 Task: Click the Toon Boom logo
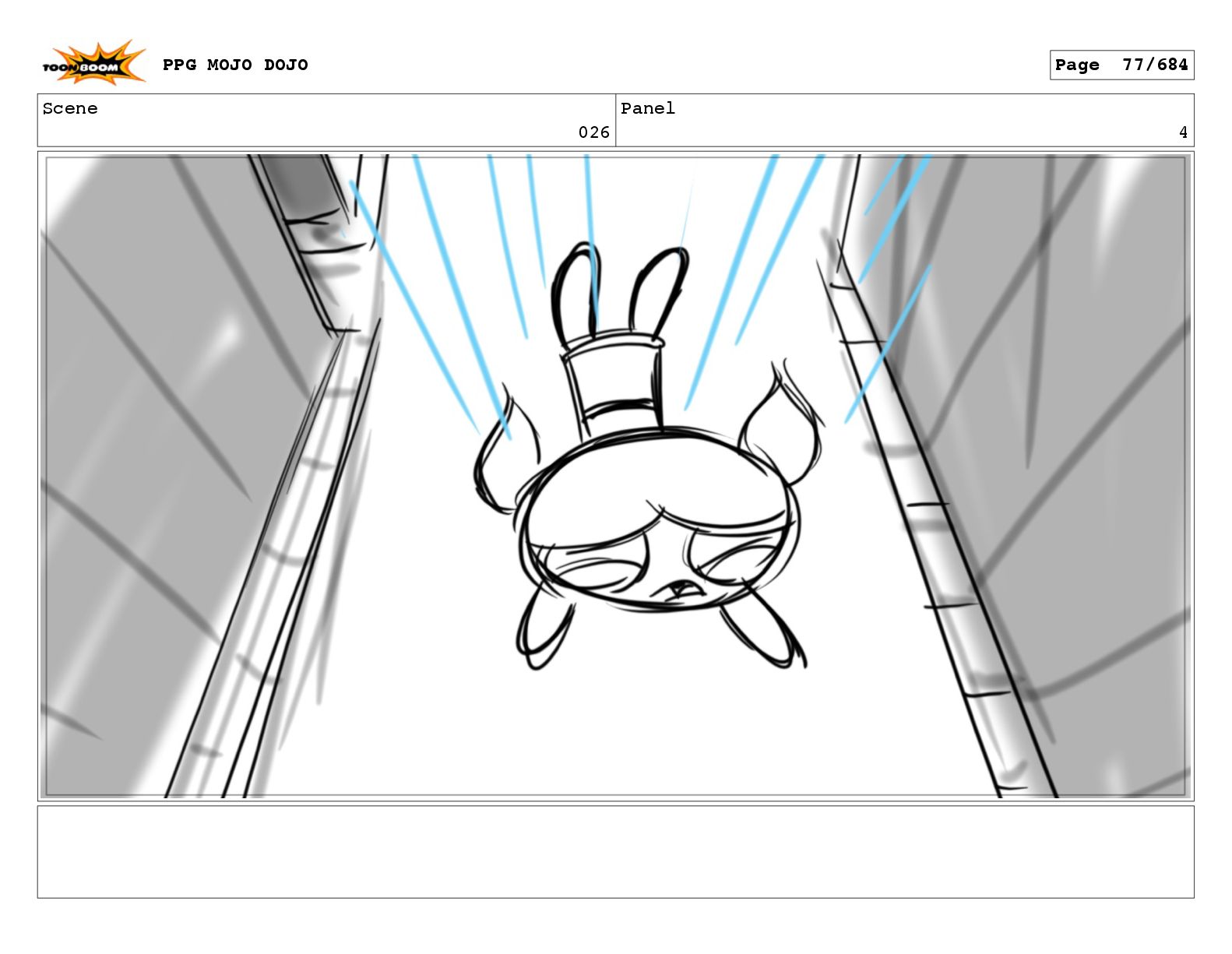[93, 64]
